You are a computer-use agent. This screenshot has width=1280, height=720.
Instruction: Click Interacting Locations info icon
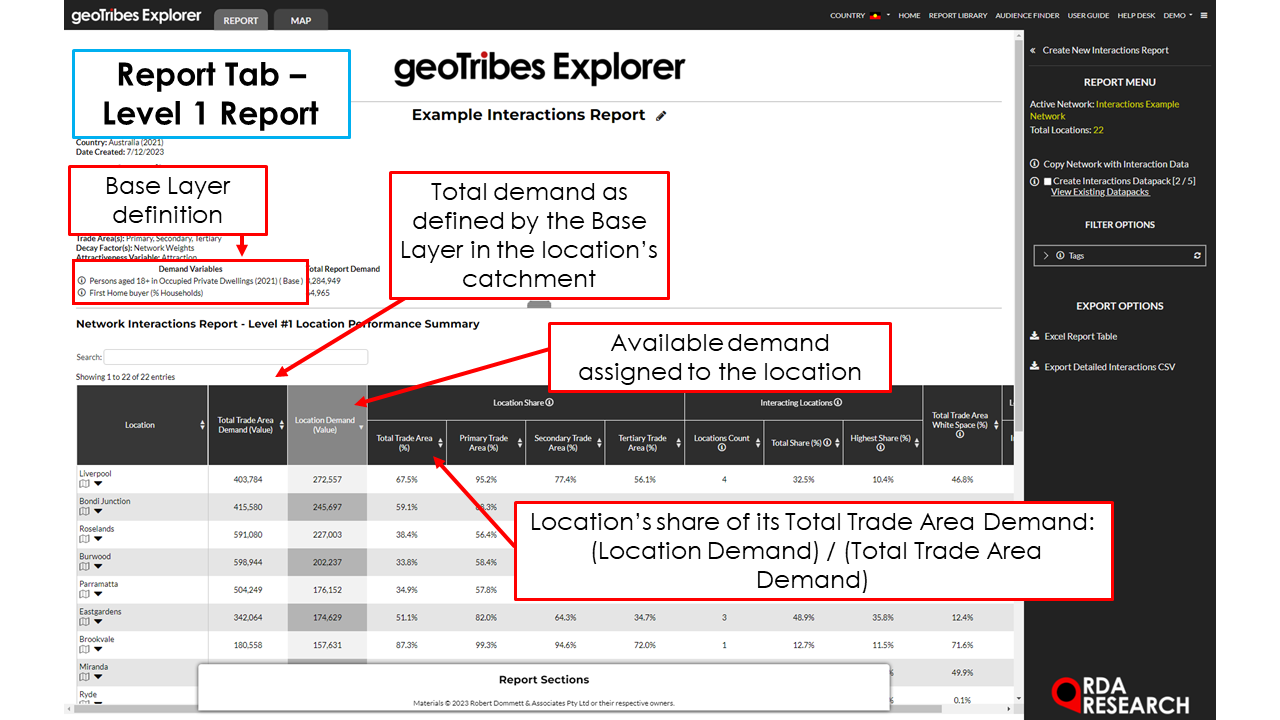838,403
